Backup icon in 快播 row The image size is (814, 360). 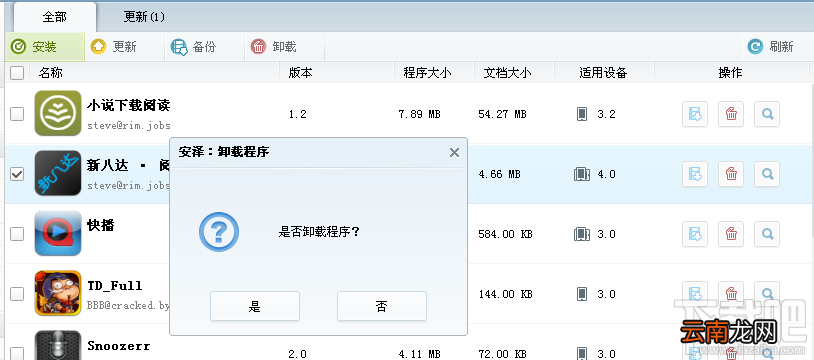695,234
